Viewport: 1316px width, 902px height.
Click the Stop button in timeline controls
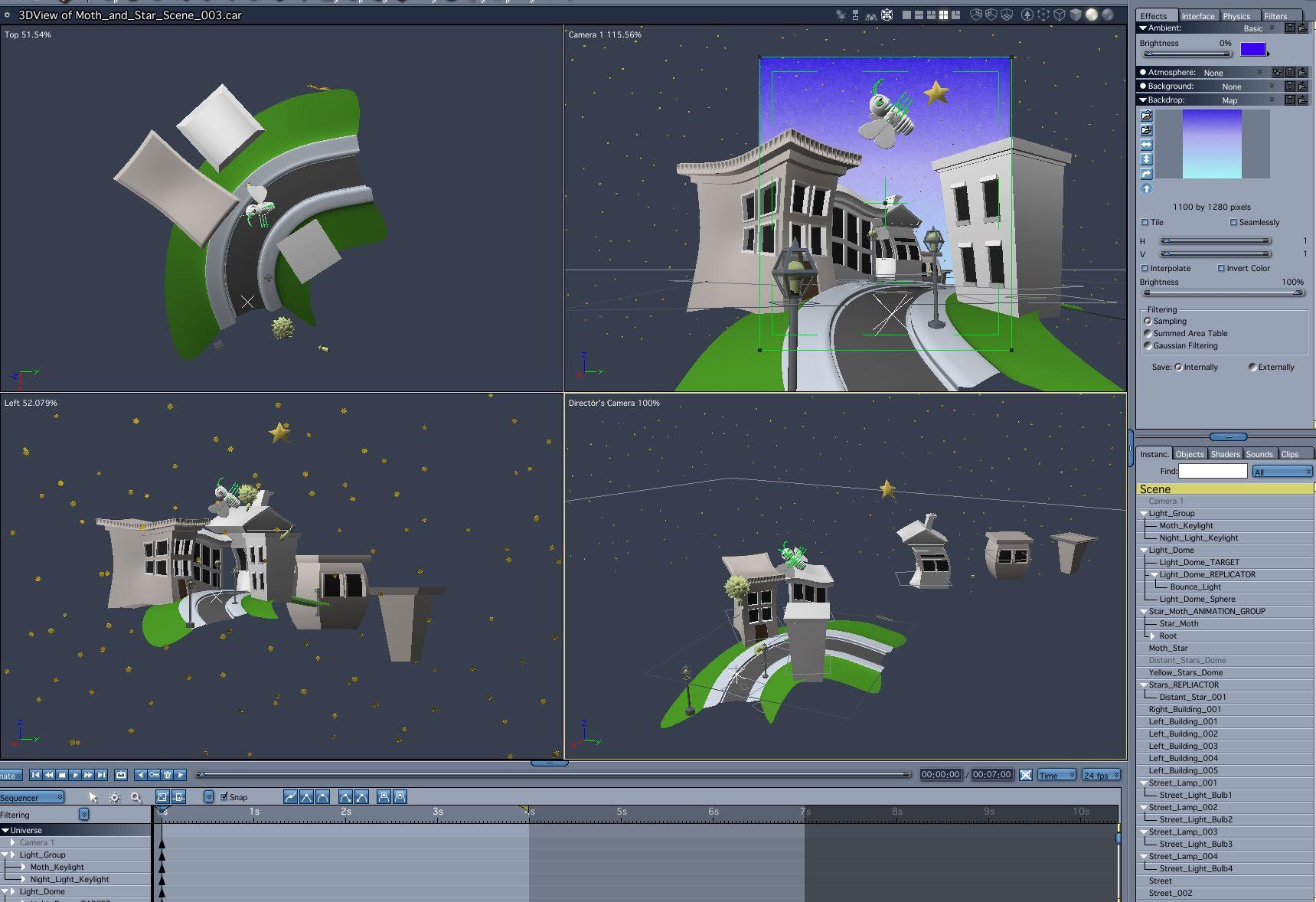pyautogui.click(x=62, y=775)
